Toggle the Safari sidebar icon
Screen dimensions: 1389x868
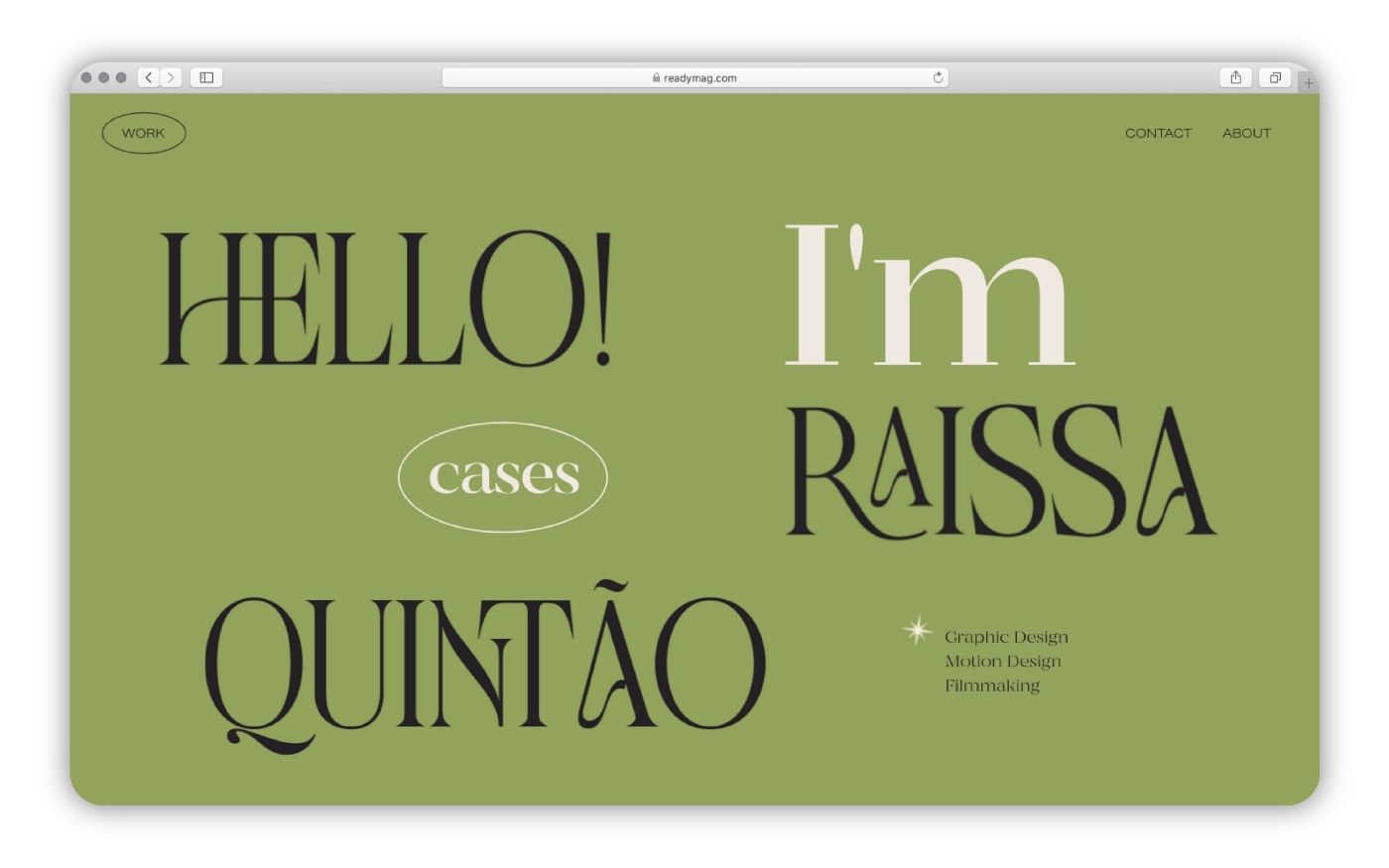(206, 77)
